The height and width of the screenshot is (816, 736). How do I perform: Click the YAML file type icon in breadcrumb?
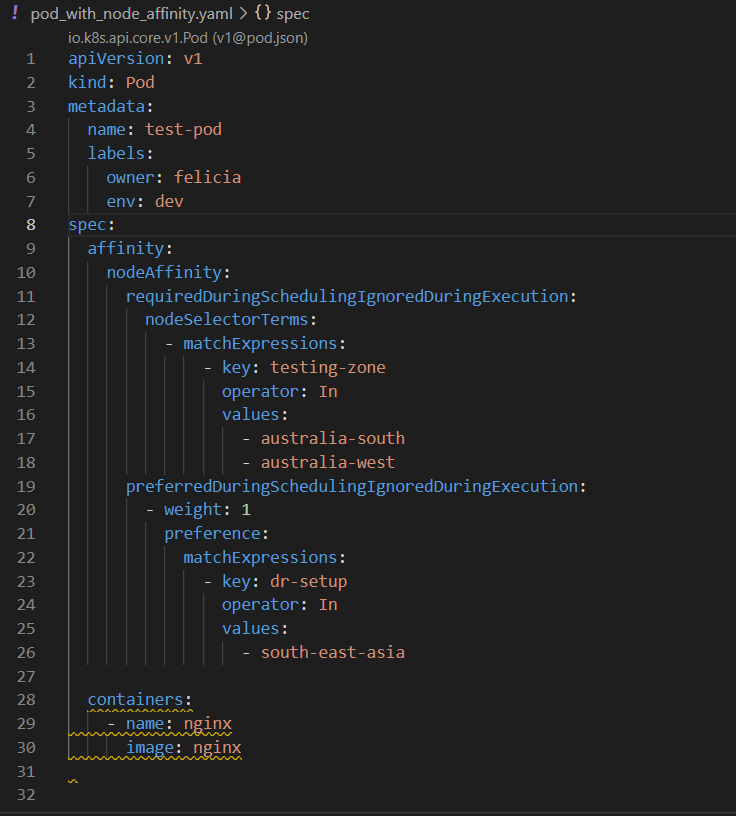(x=15, y=13)
